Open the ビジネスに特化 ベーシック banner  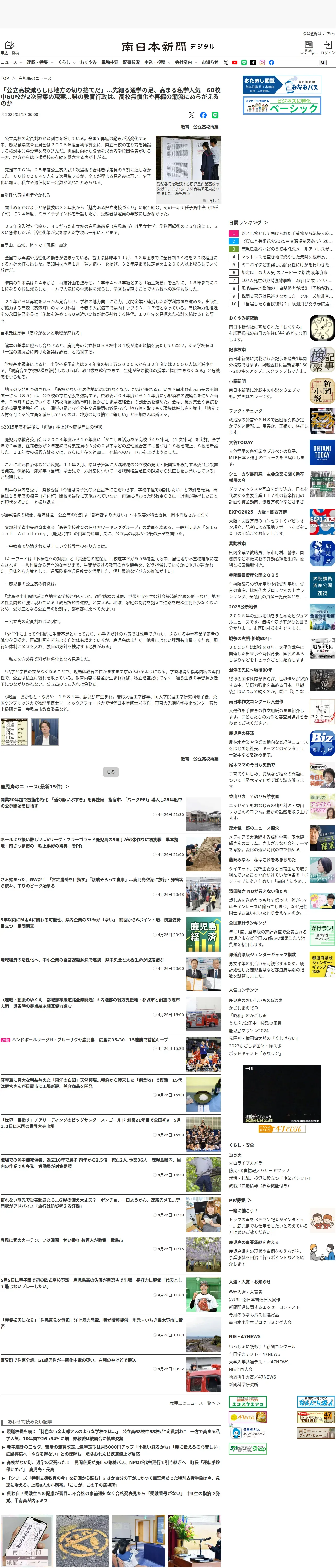pos(282,105)
